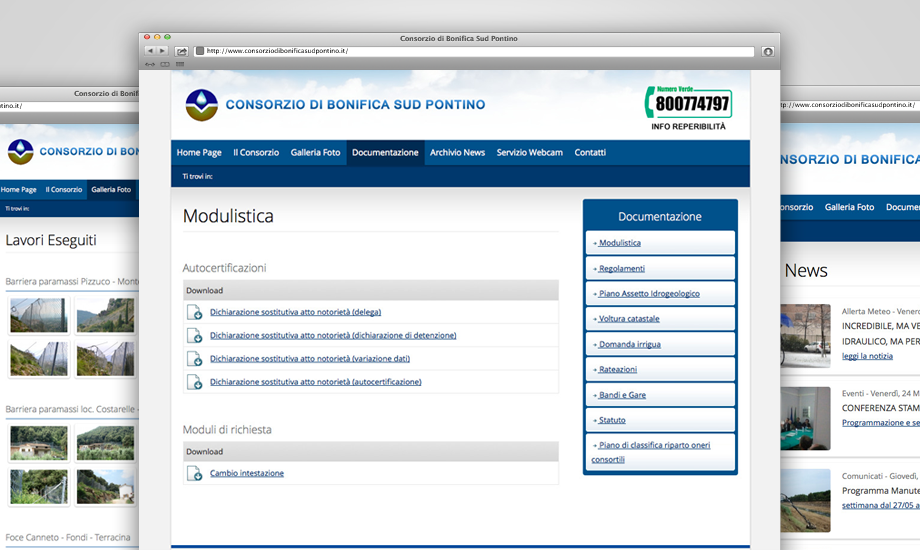Open Galleria Foto in the front window
This screenshot has height=550, width=920.
(315, 153)
